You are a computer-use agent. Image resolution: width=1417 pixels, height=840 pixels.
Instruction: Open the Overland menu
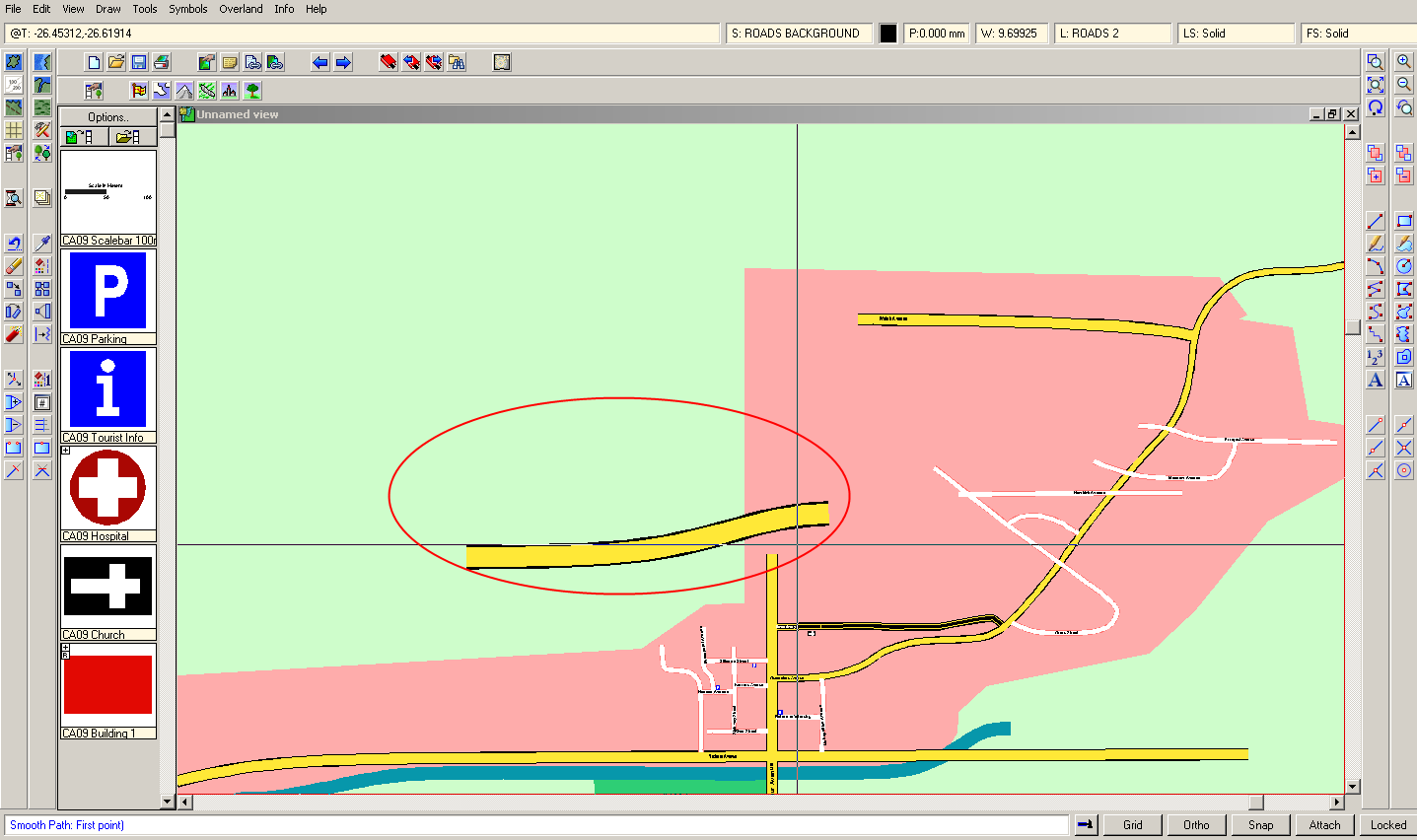coord(241,9)
